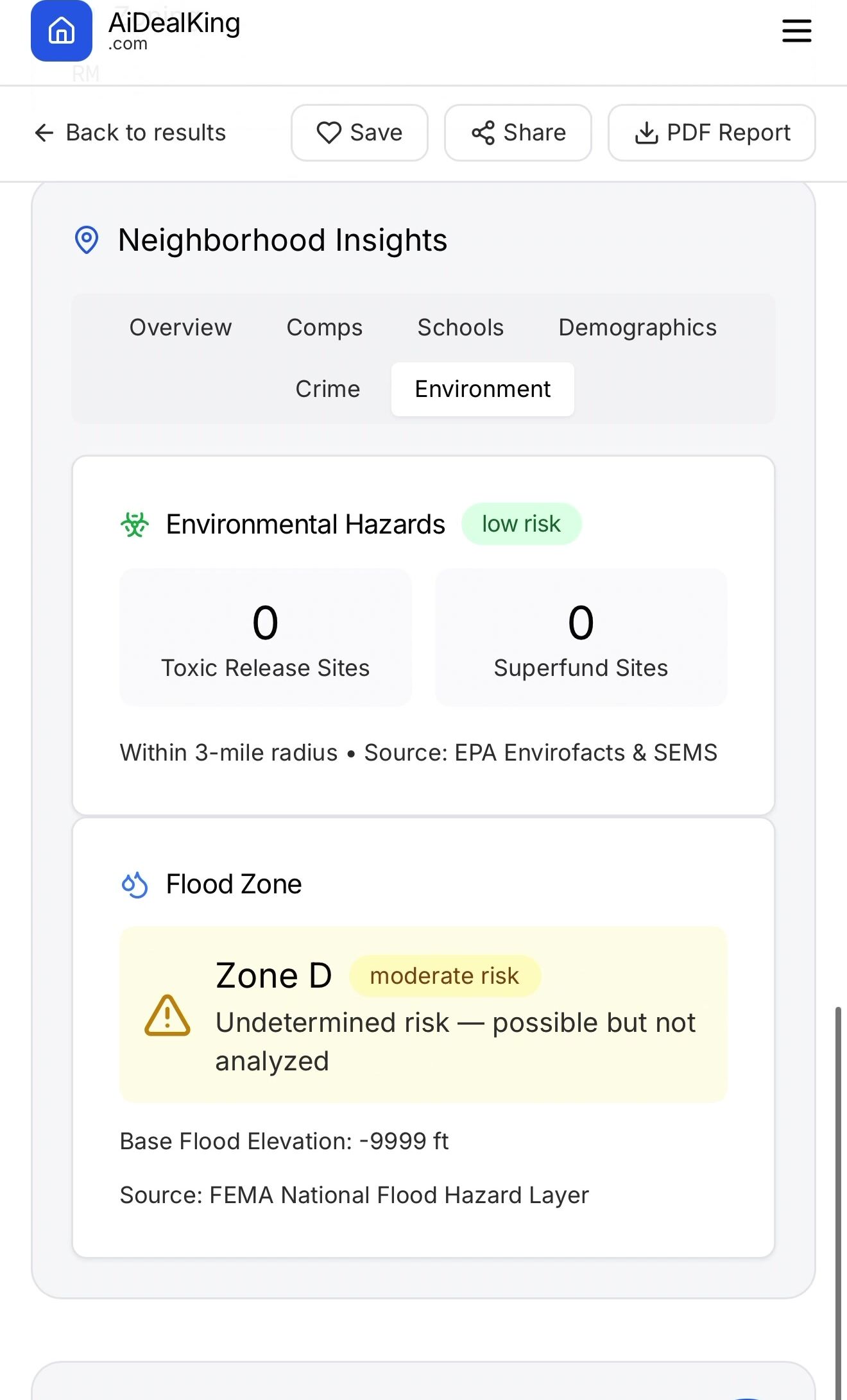Click the heart icon on Save
The width and height of the screenshot is (847, 1400).
click(329, 133)
